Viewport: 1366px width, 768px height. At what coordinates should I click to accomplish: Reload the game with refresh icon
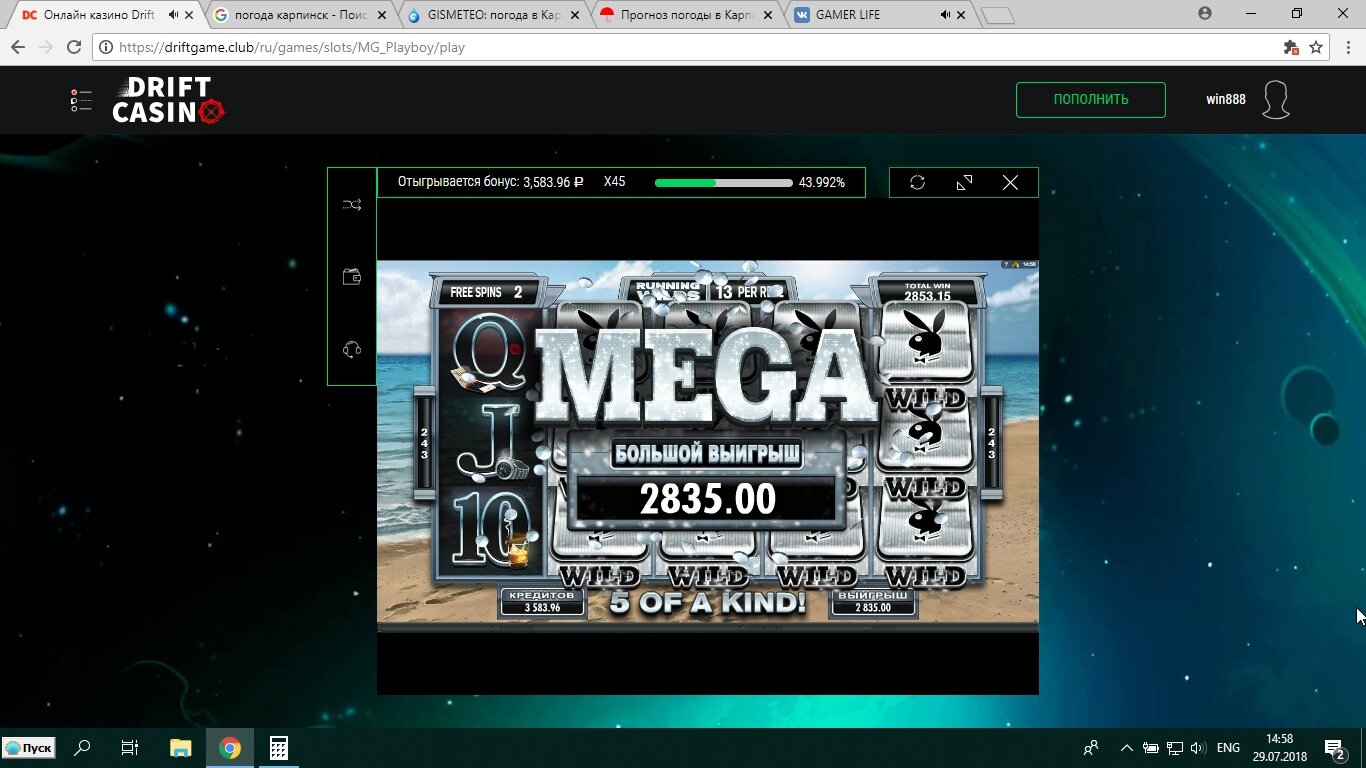click(917, 182)
